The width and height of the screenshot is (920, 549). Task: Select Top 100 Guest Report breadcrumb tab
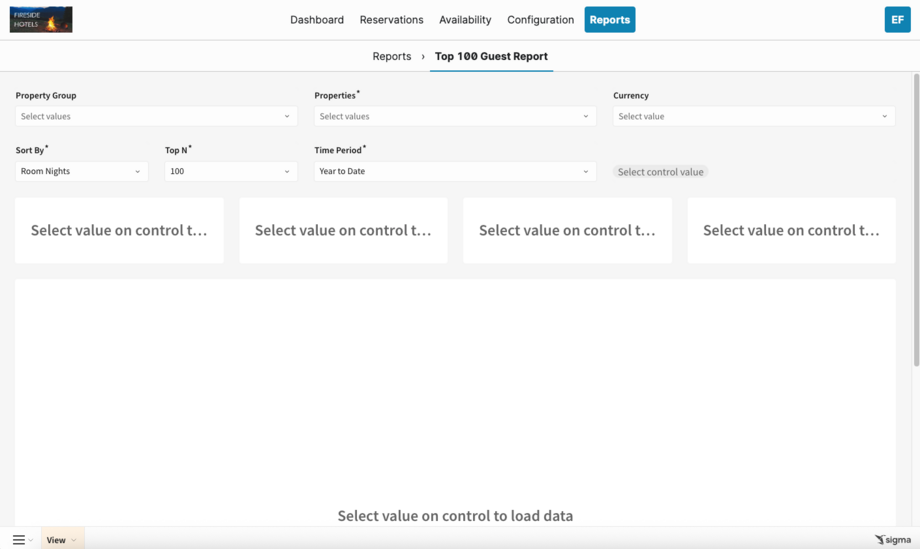[491, 56]
